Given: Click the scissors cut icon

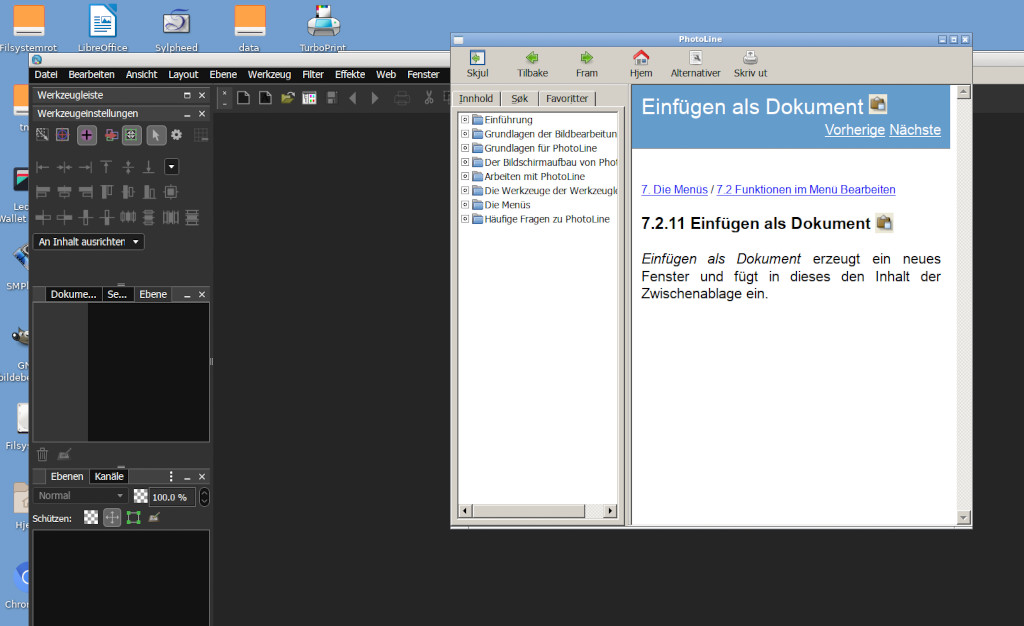Looking at the screenshot, I should point(428,98).
